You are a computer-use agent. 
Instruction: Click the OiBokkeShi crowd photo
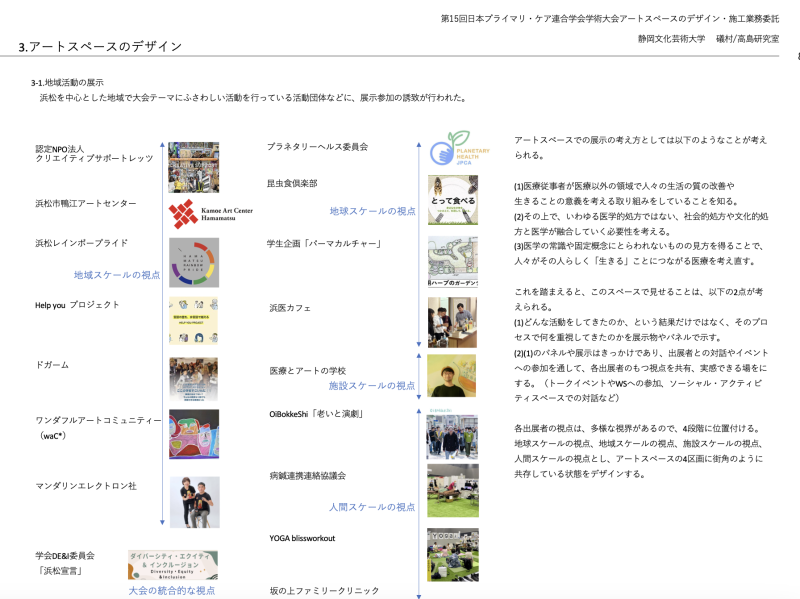(452, 436)
